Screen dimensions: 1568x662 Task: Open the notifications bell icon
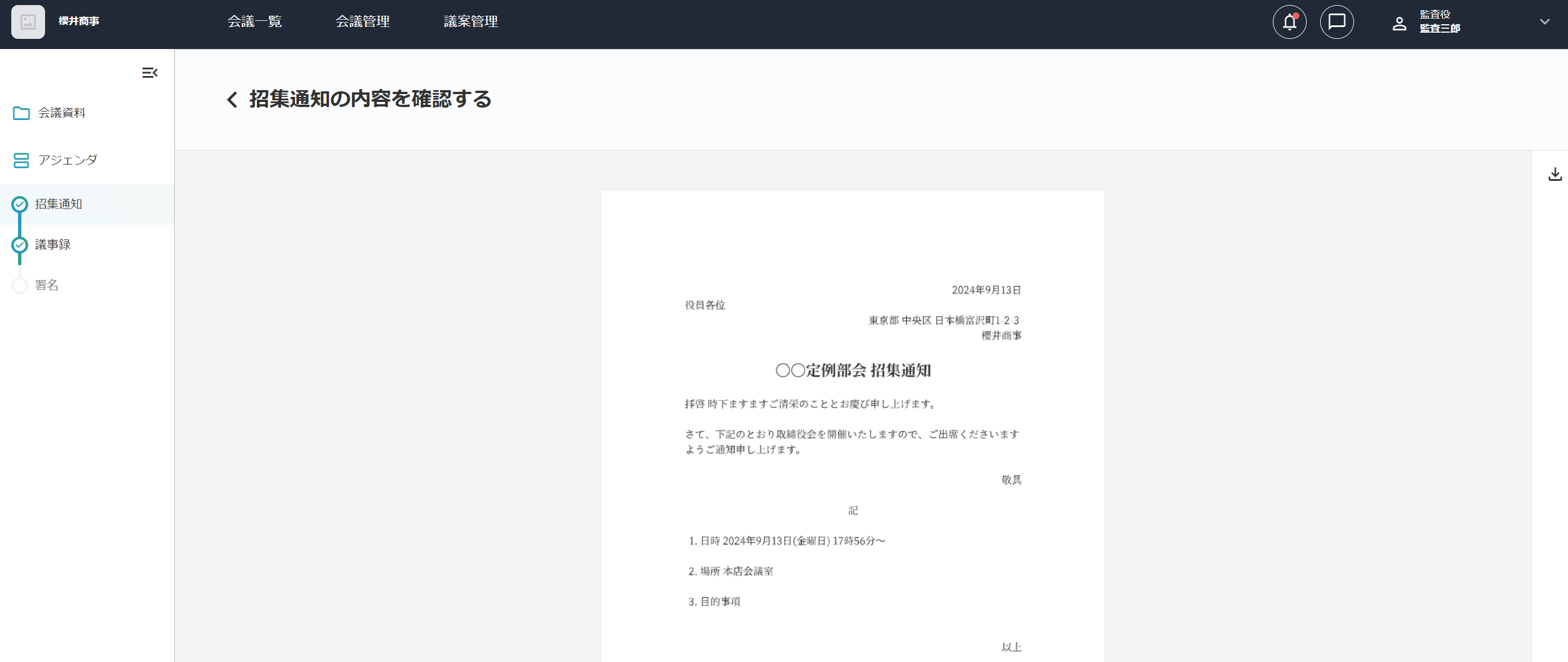pyautogui.click(x=1289, y=23)
